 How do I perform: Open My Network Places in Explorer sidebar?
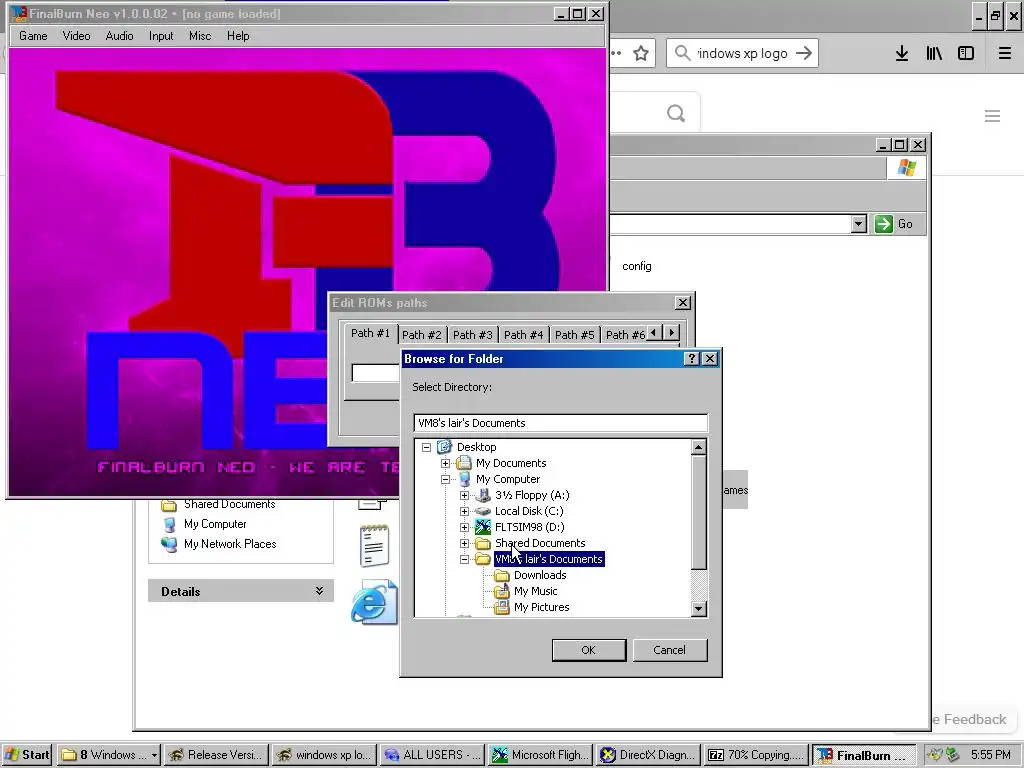[x=230, y=544]
